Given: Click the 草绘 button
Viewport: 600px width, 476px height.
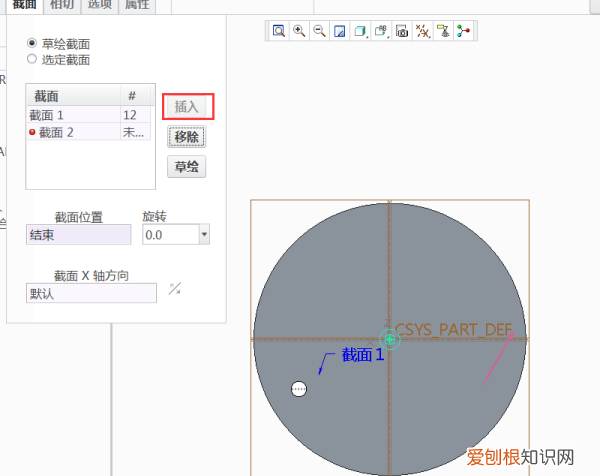Looking at the screenshot, I should coord(186,166).
